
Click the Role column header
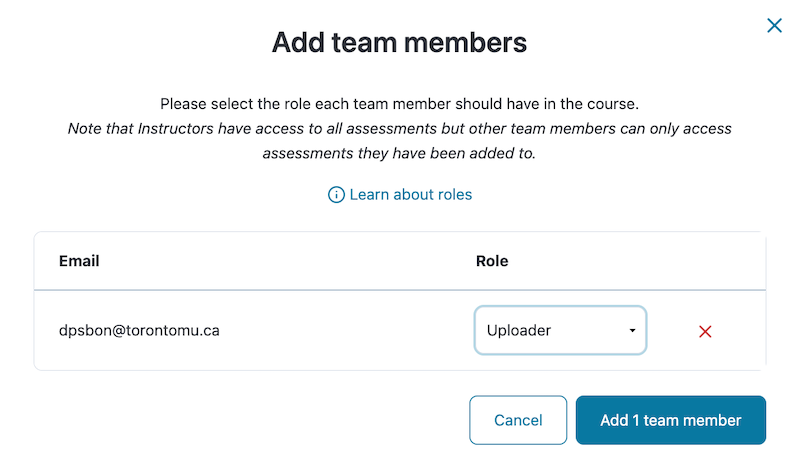492,261
